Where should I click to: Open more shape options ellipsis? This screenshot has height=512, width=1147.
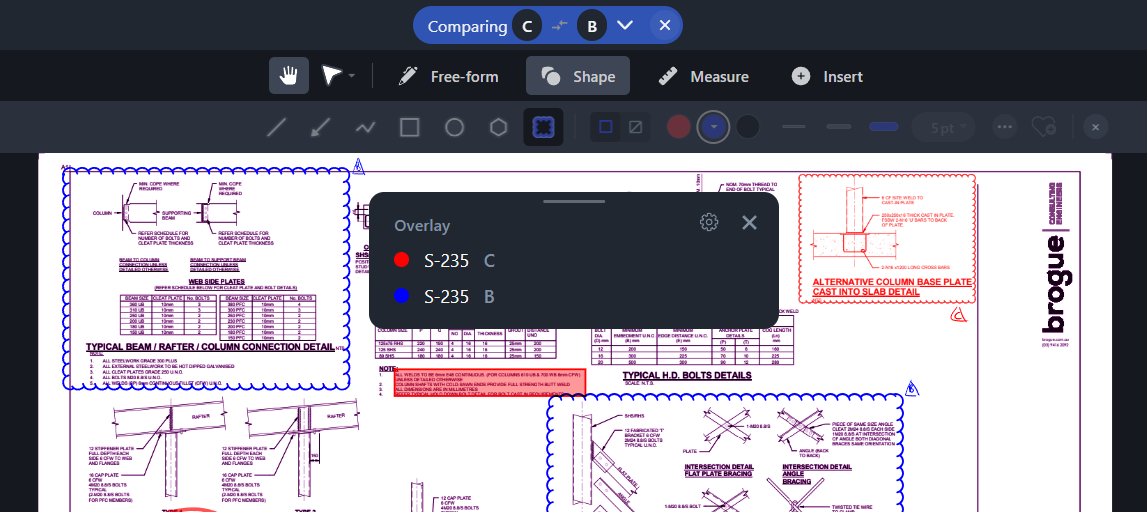pyautogui.click(x=1004, y=127)
